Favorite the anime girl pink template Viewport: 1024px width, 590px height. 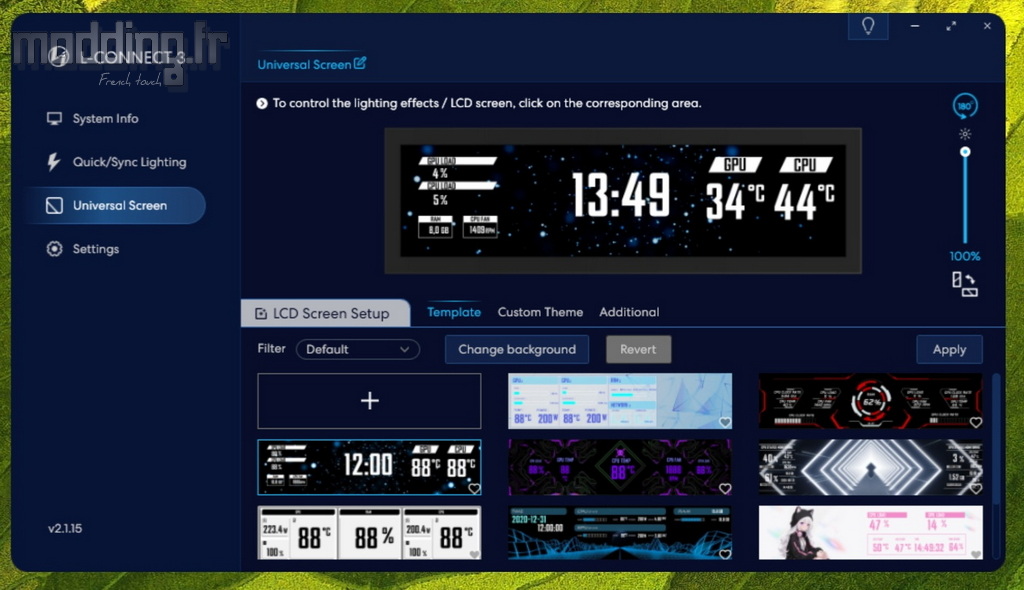click(x=975, y=554)
